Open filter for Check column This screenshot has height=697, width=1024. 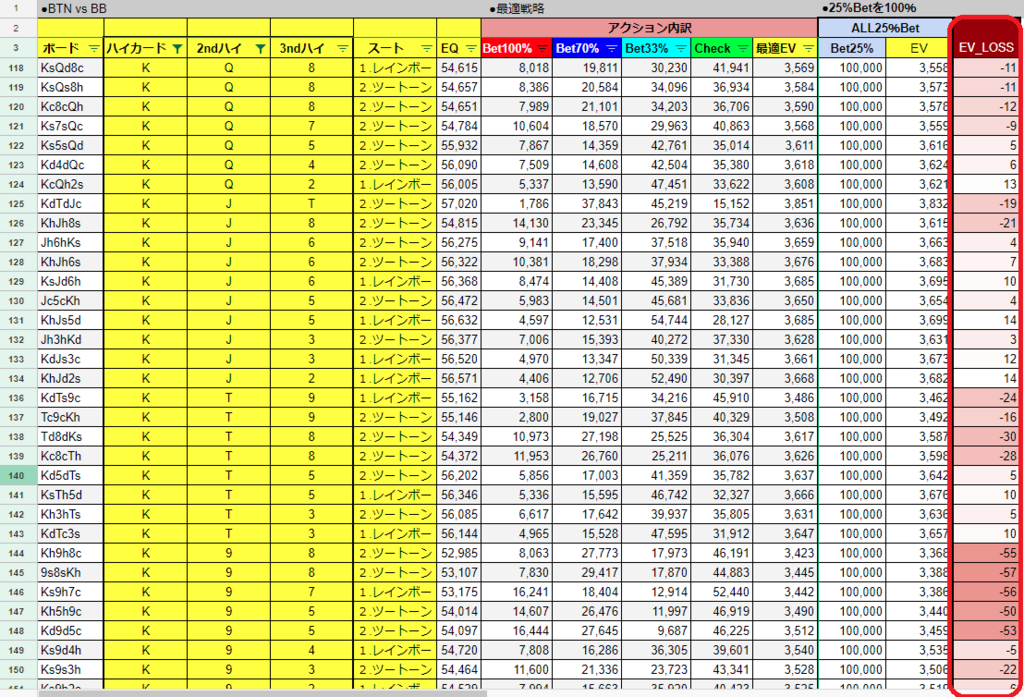tap(743, 48)
